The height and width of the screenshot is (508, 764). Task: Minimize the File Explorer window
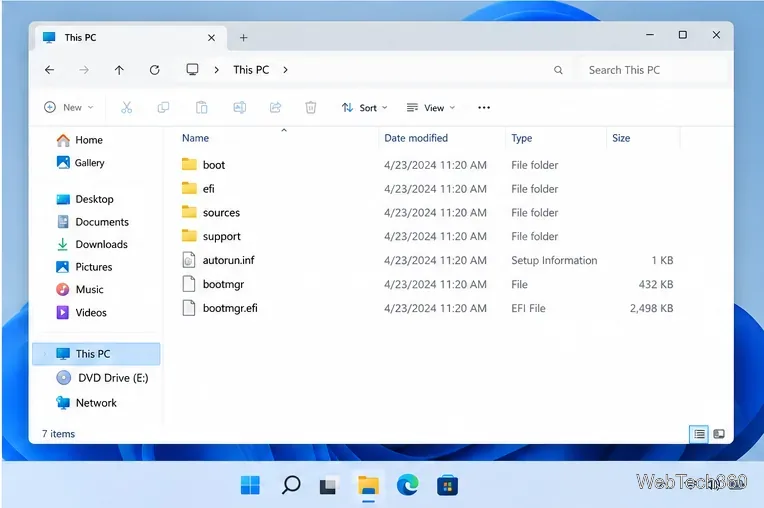click(650, 35)
